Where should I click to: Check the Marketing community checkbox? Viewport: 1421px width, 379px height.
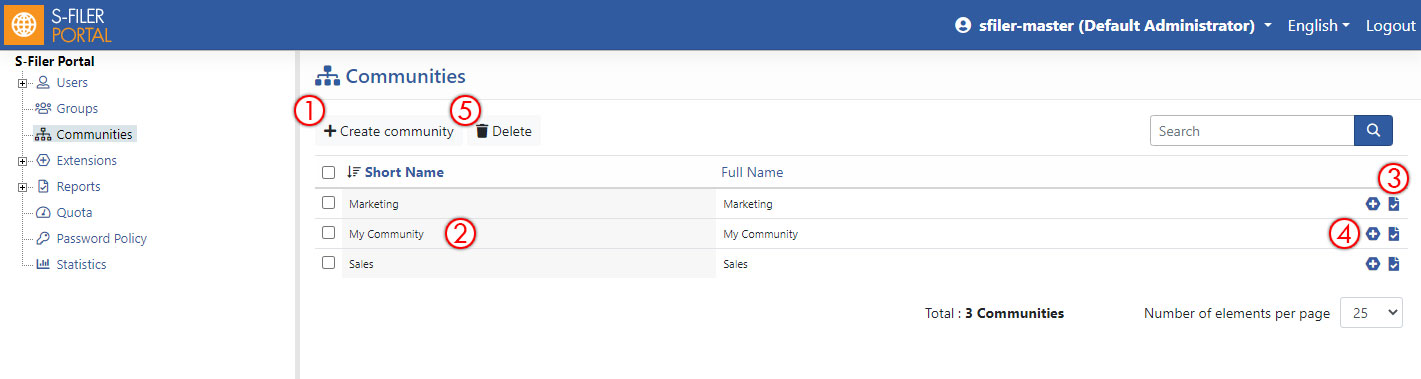pyautogui.click(x=328, y=203)
